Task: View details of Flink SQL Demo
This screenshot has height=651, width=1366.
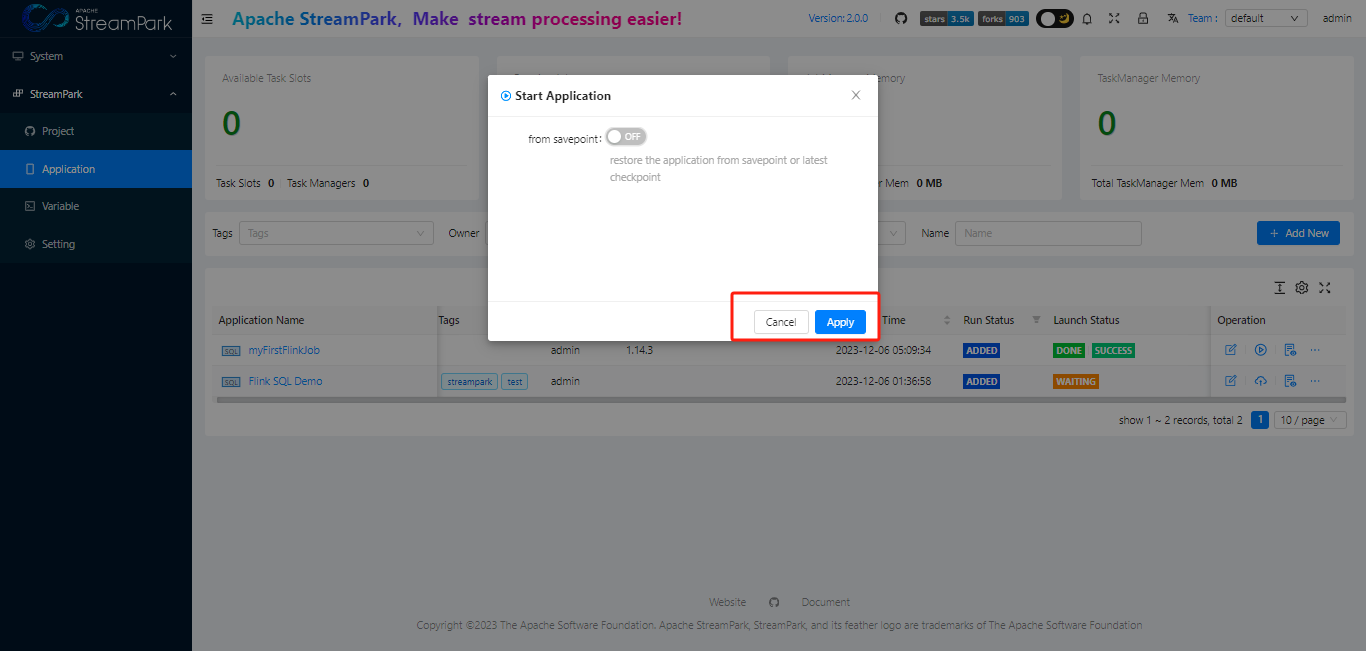Action: [x=1290, y=381]
